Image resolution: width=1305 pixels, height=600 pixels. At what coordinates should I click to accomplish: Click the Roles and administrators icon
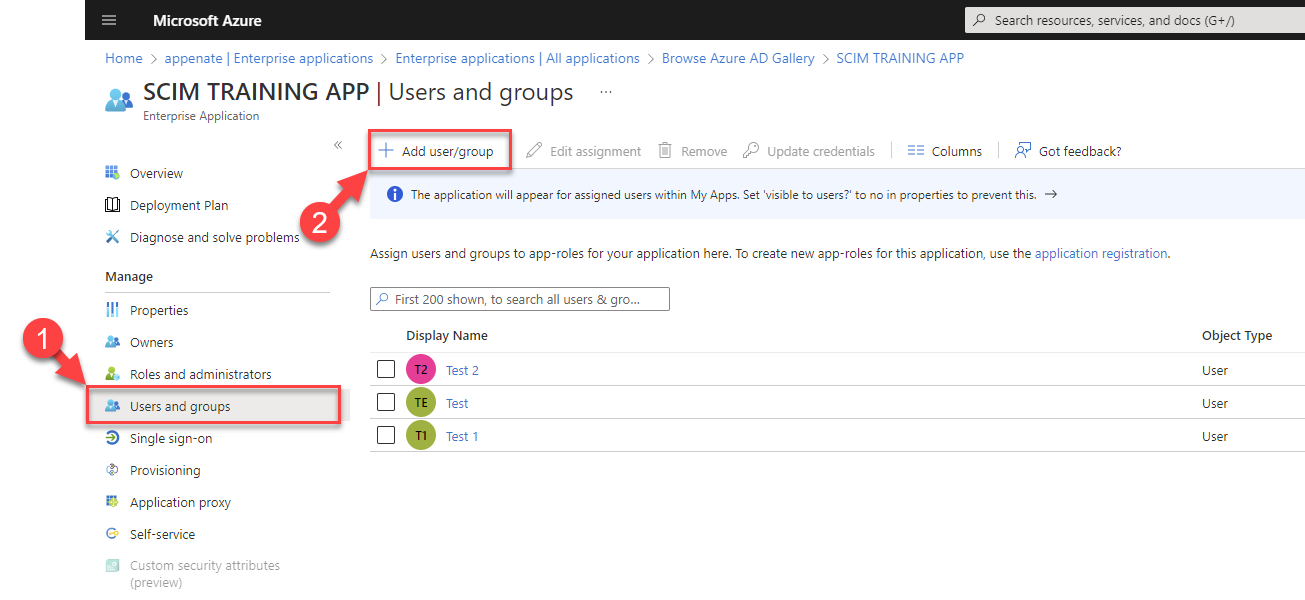coord(112,374)
